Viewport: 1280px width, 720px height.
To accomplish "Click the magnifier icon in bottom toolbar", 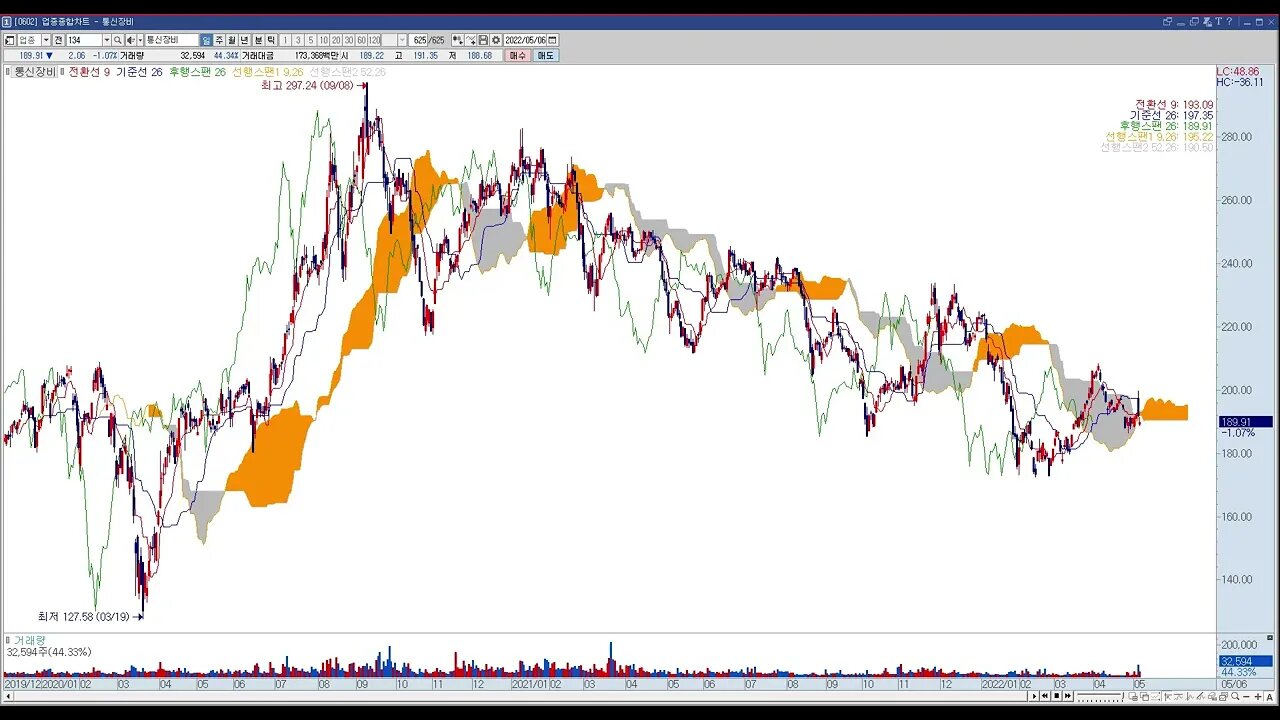I will pyautogui.click(x=1235, y=696).
